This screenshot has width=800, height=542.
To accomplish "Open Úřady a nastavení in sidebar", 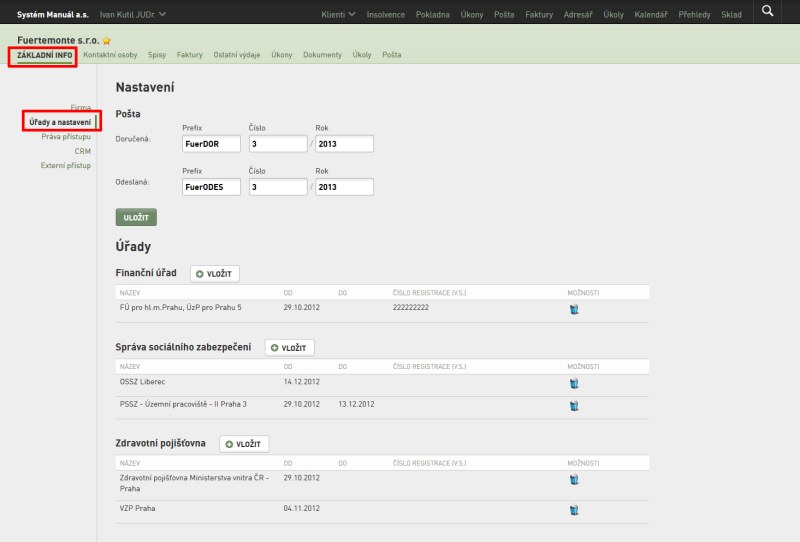I will (x=60, y=122).
